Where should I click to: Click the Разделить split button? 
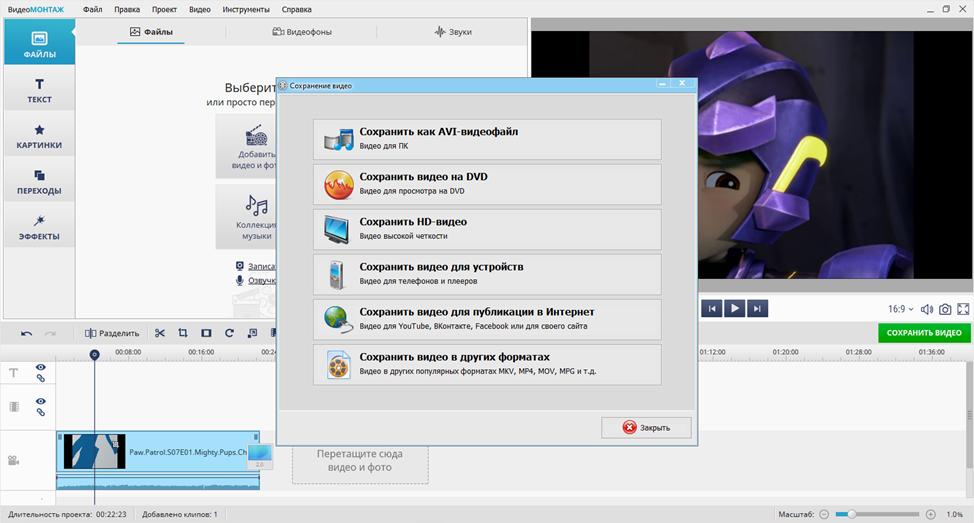[112, 333]
